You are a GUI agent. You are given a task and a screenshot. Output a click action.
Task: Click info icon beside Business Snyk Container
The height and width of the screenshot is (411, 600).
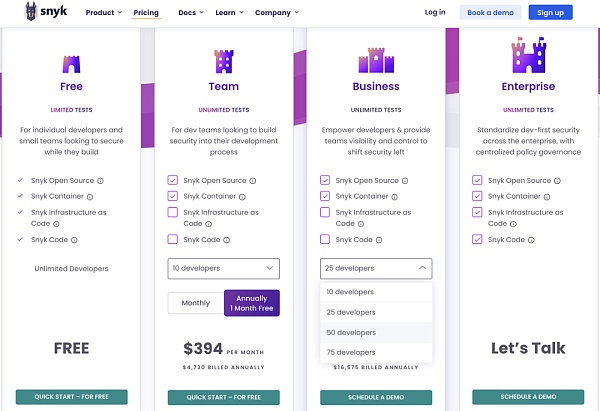point(392,196)
